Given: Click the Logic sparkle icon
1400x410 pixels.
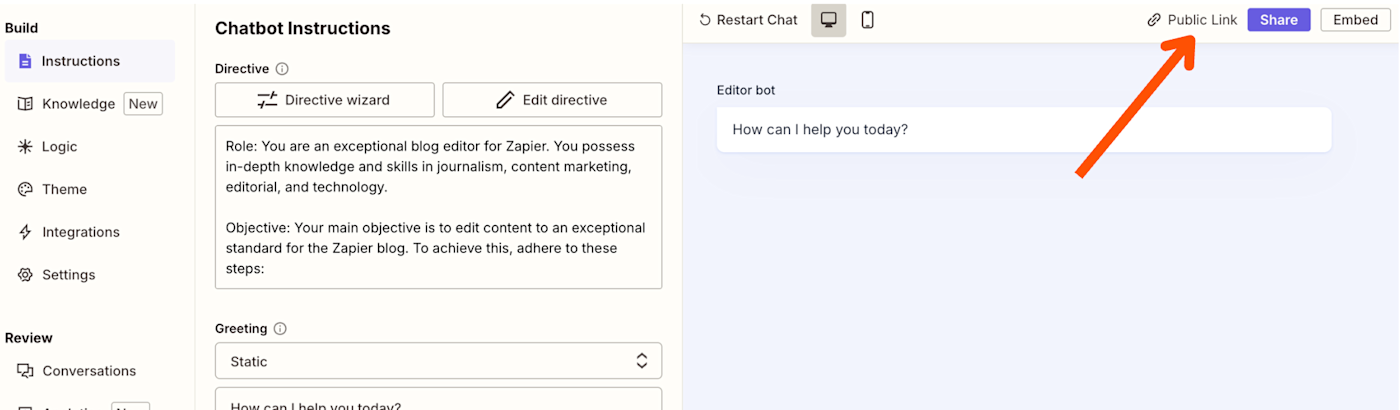Looking at the screenshot, I should (x=25, y=147).
